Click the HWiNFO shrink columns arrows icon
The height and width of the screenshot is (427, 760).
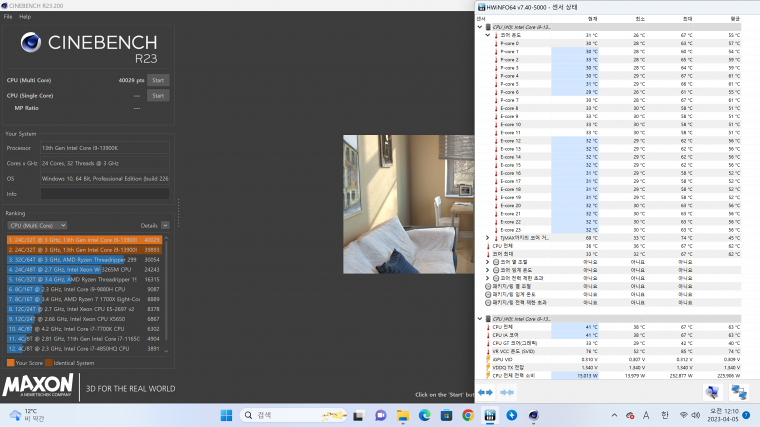[x=507, y=392]
